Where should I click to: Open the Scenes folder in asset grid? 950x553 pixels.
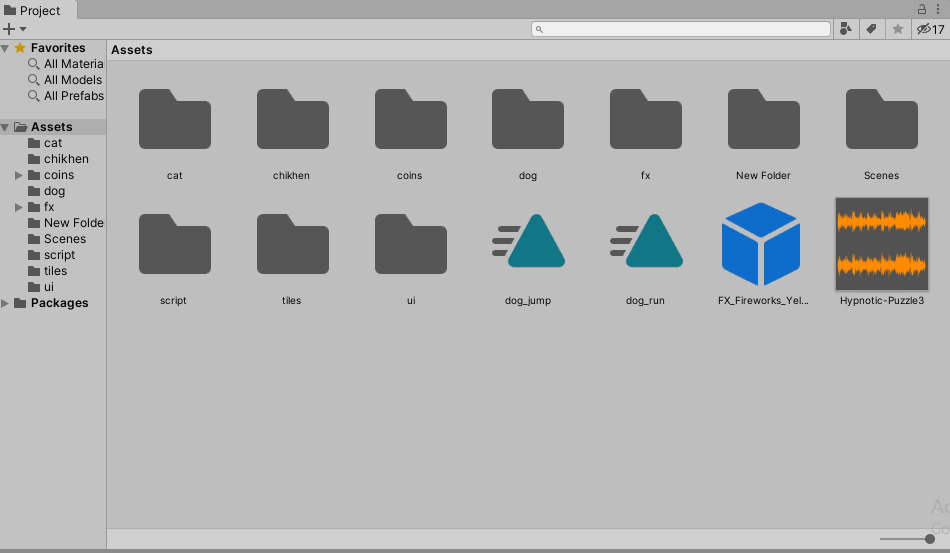click(x=882, y=119)
